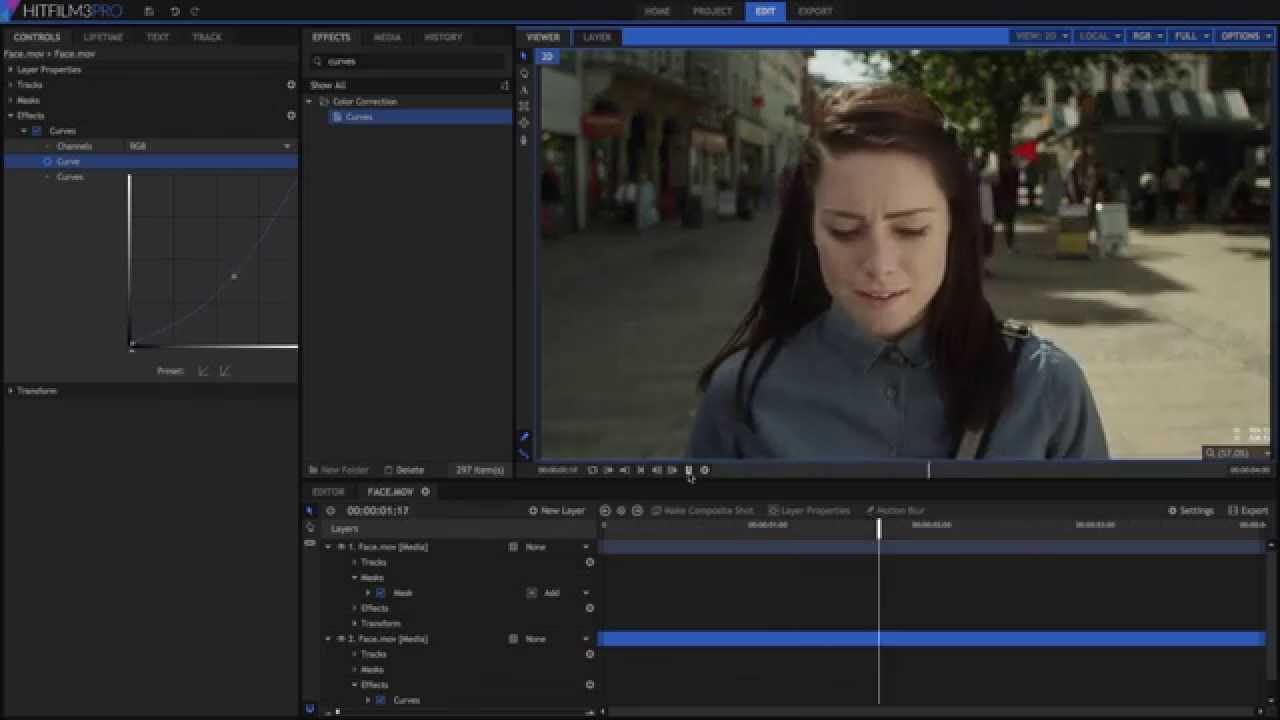
Task: Open the Lifetime tab
Action: click(103, 37)
